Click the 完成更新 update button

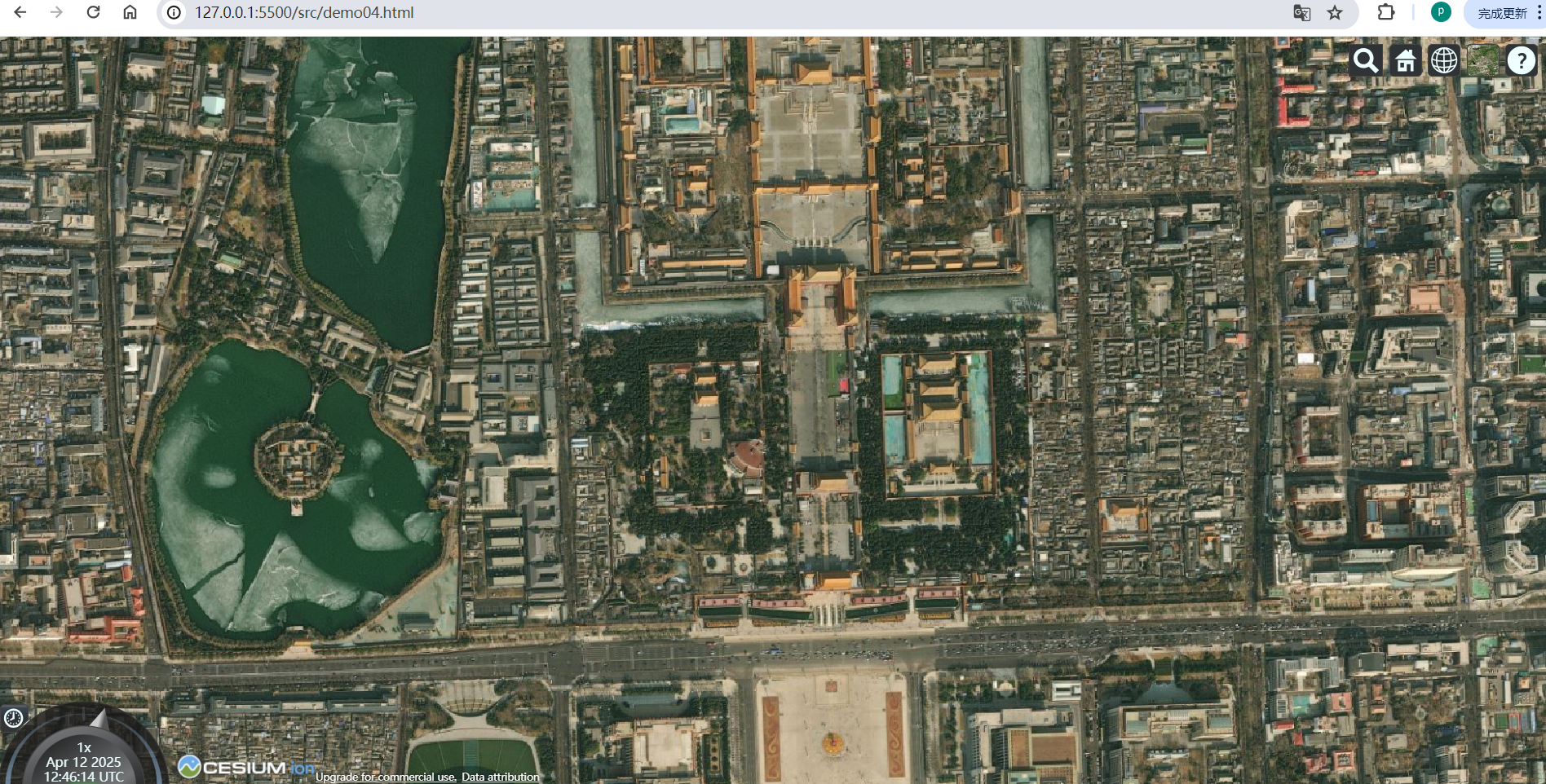pos(1501,13)
